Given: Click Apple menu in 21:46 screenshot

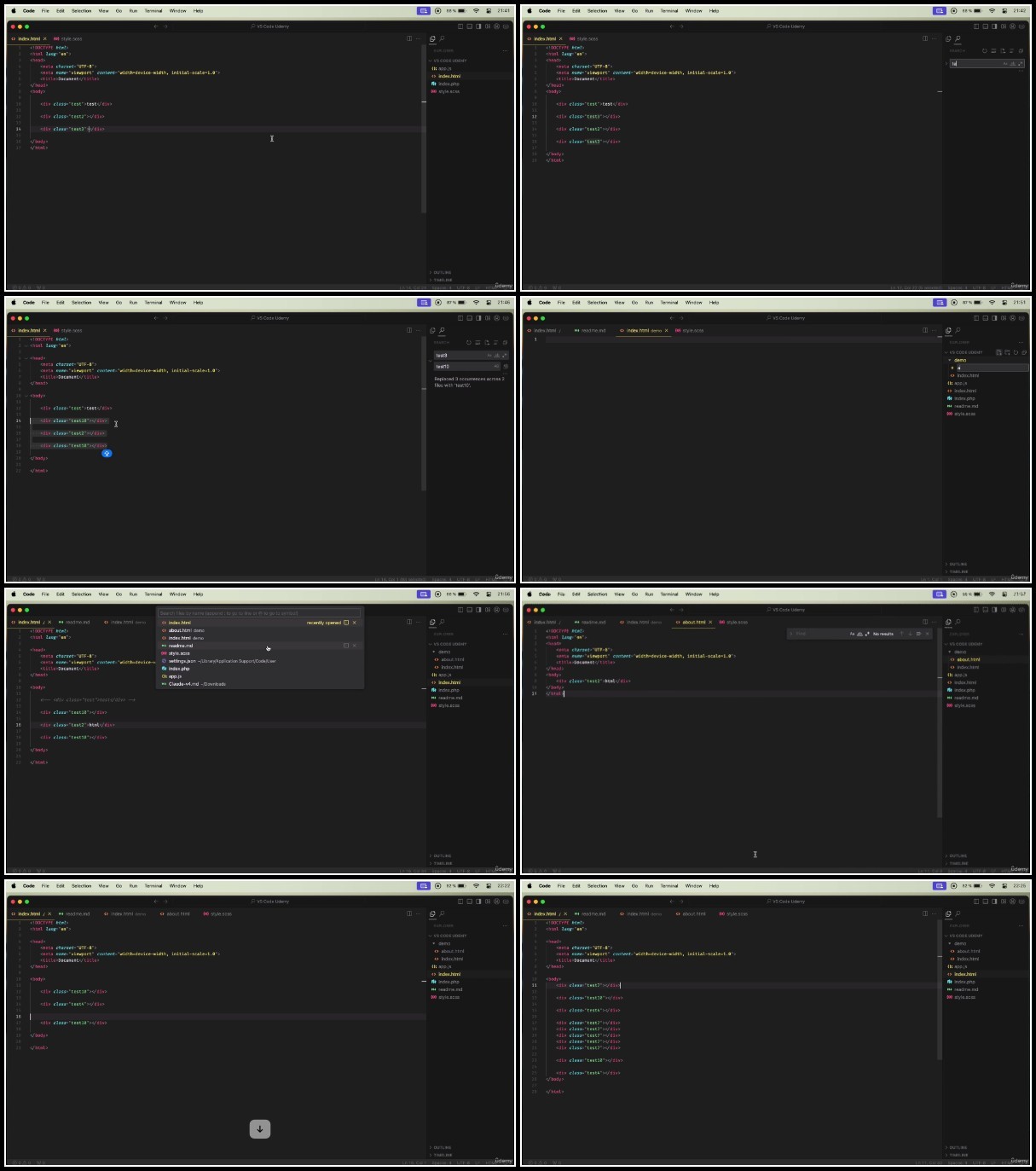Looking at the screenshot, I should coord(13,302).
